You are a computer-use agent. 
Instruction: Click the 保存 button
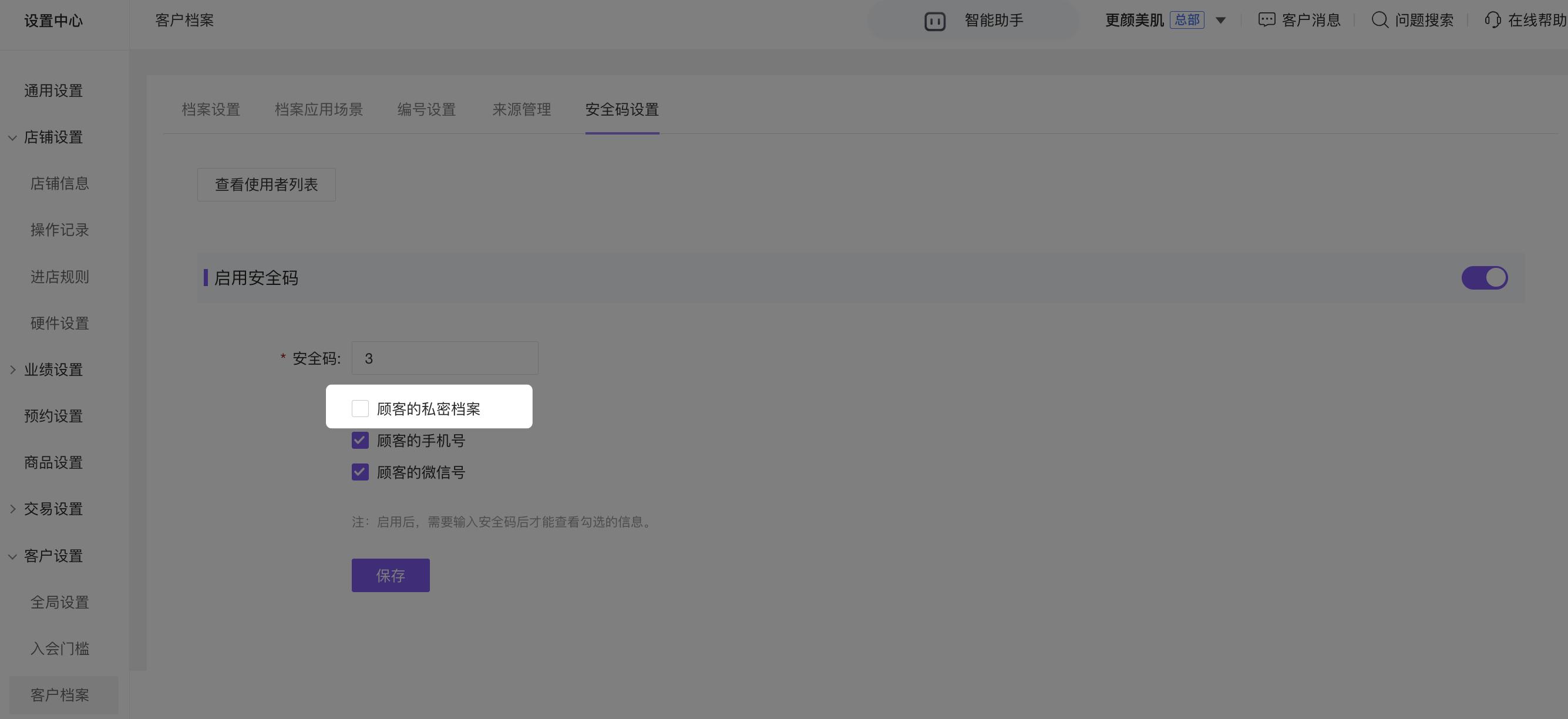pos(390,575)
